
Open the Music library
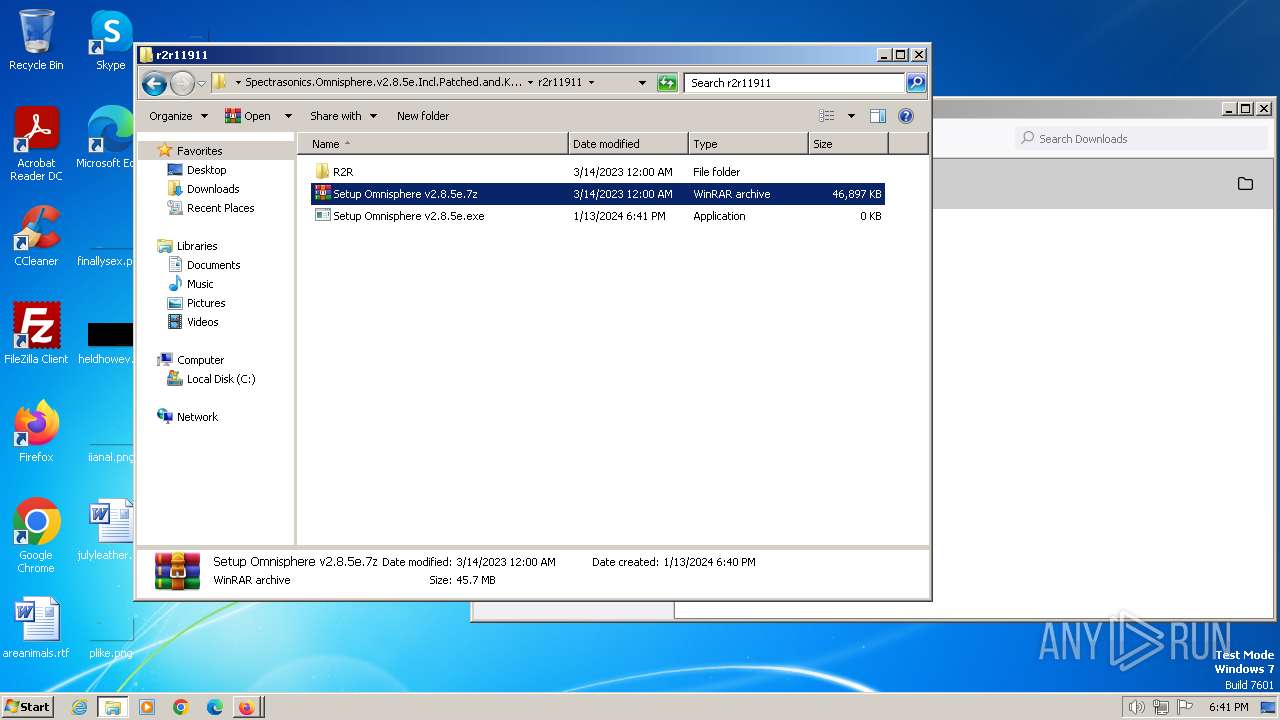point(200,284)
